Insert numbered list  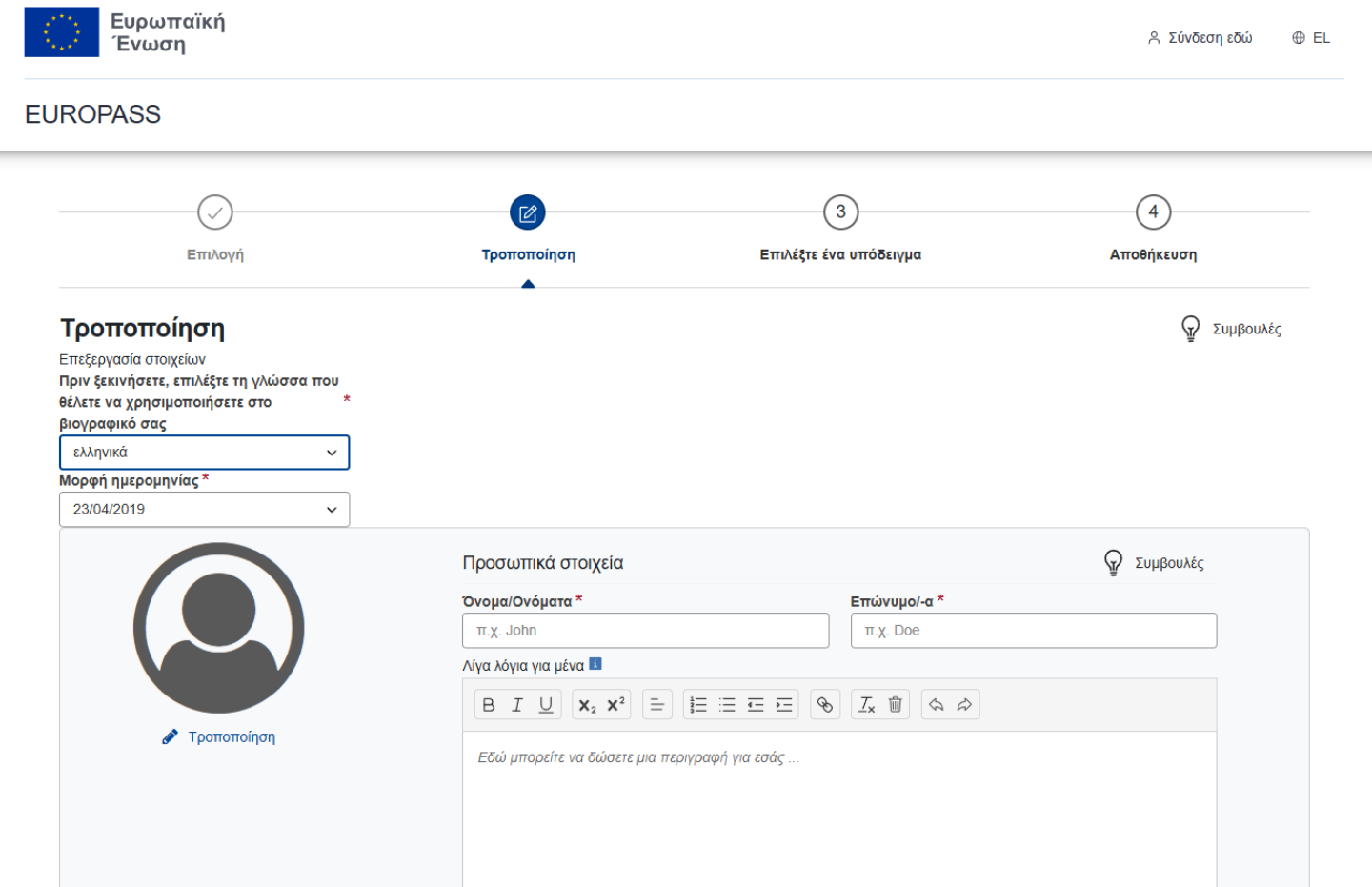[698, 705]
